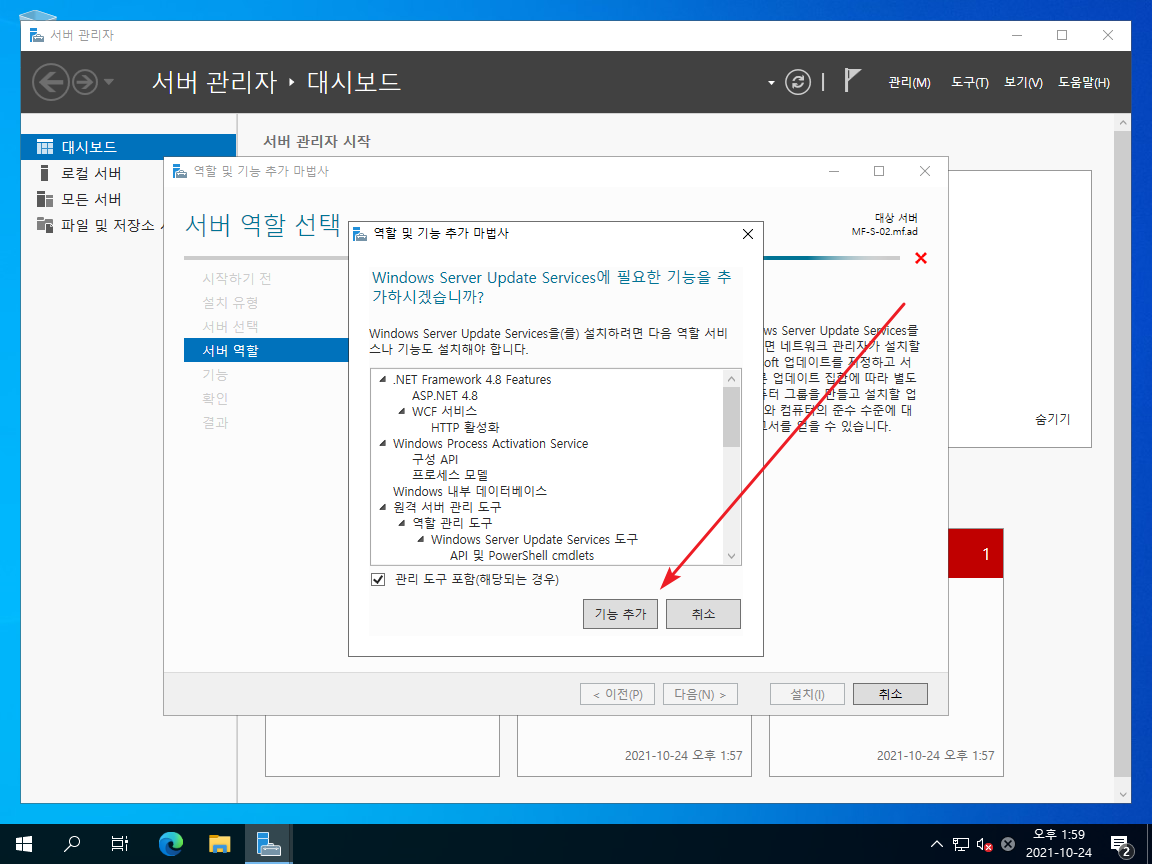Click the Windows Start button

24,844
